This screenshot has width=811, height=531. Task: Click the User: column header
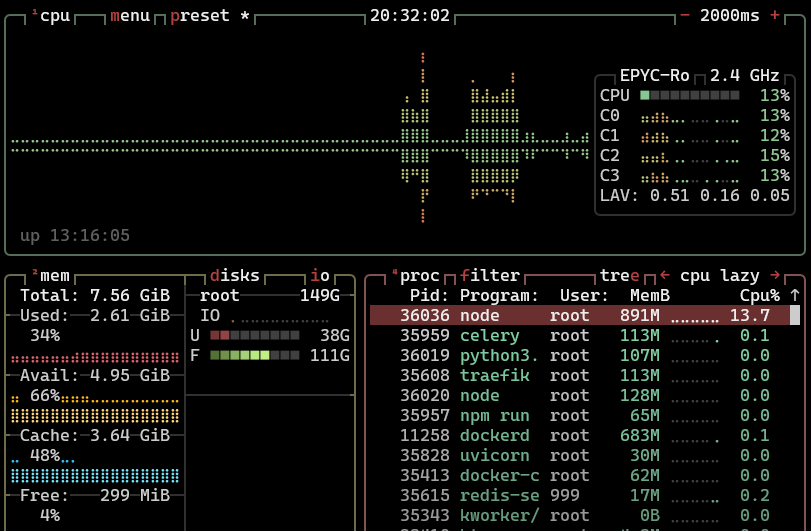pos(584,295)
